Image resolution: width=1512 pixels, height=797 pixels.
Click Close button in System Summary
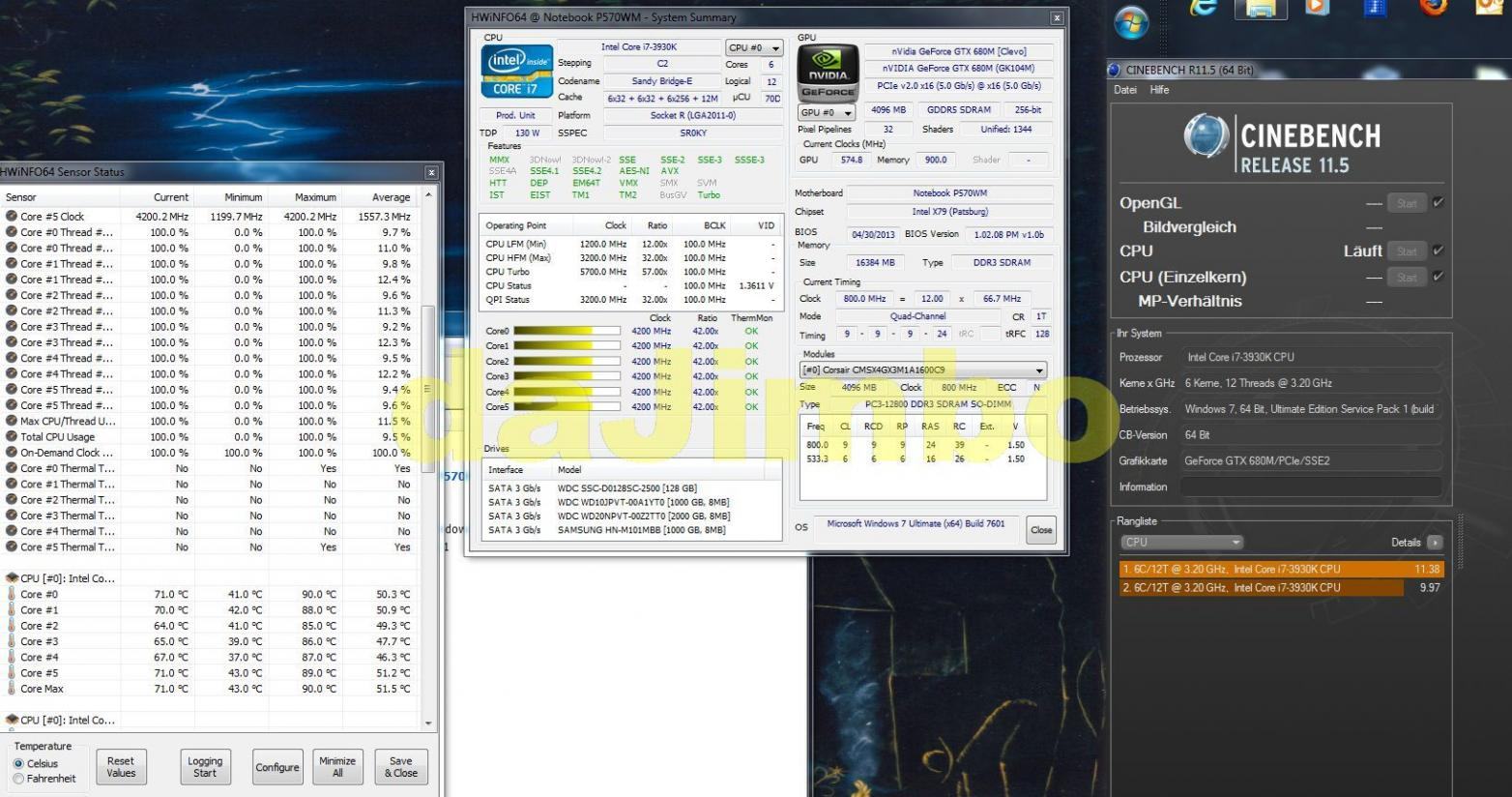pyautogui.click(x=1041, y=530)
